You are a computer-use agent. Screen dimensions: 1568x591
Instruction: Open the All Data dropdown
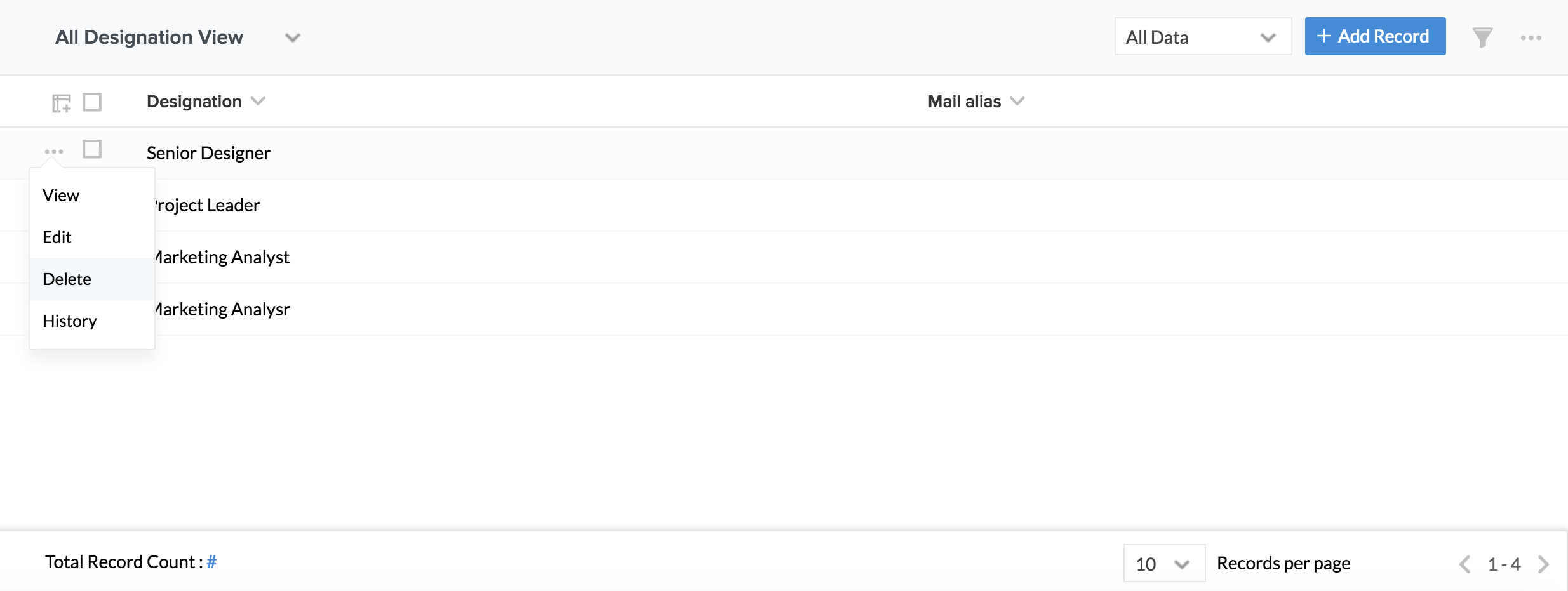tap(1203, 37)
